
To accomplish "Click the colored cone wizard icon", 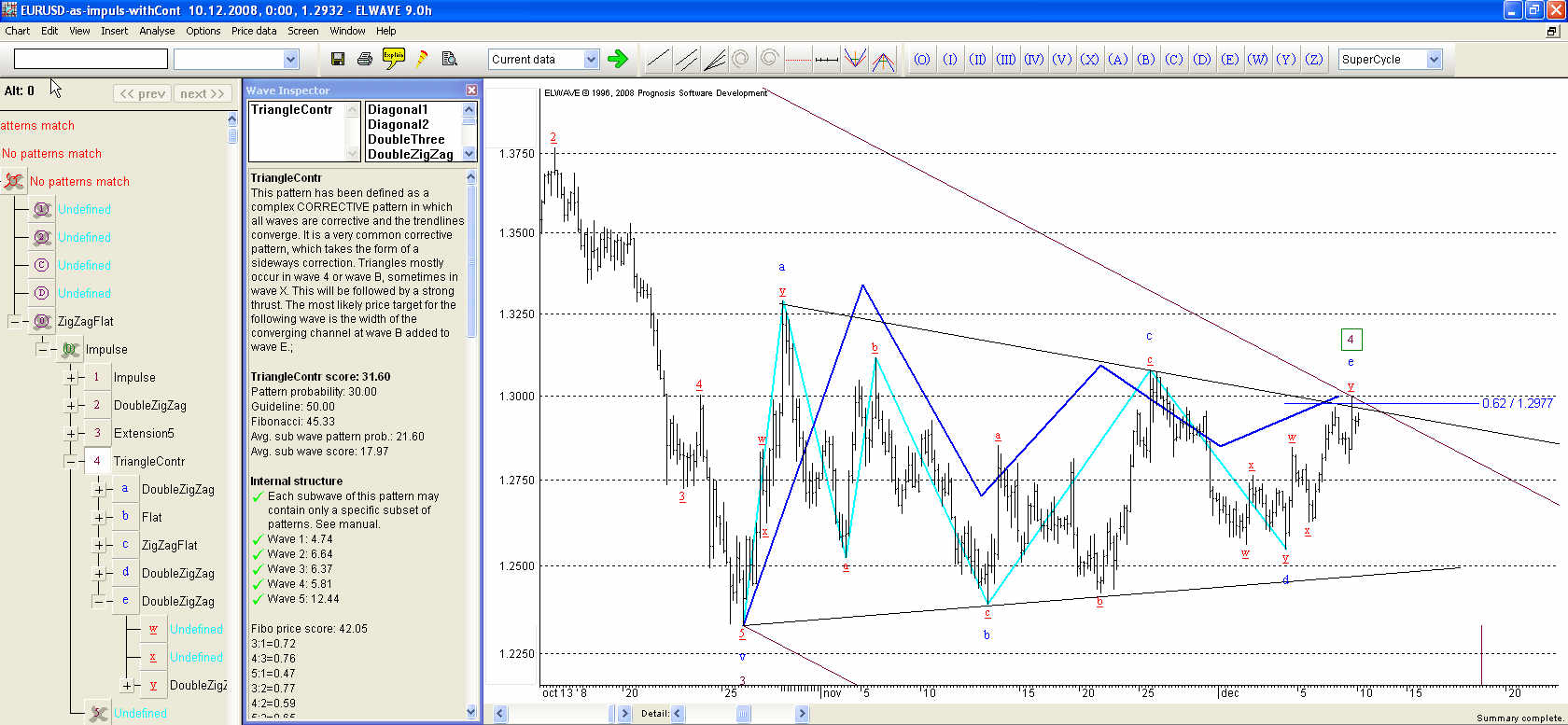I will click(422, 59).
